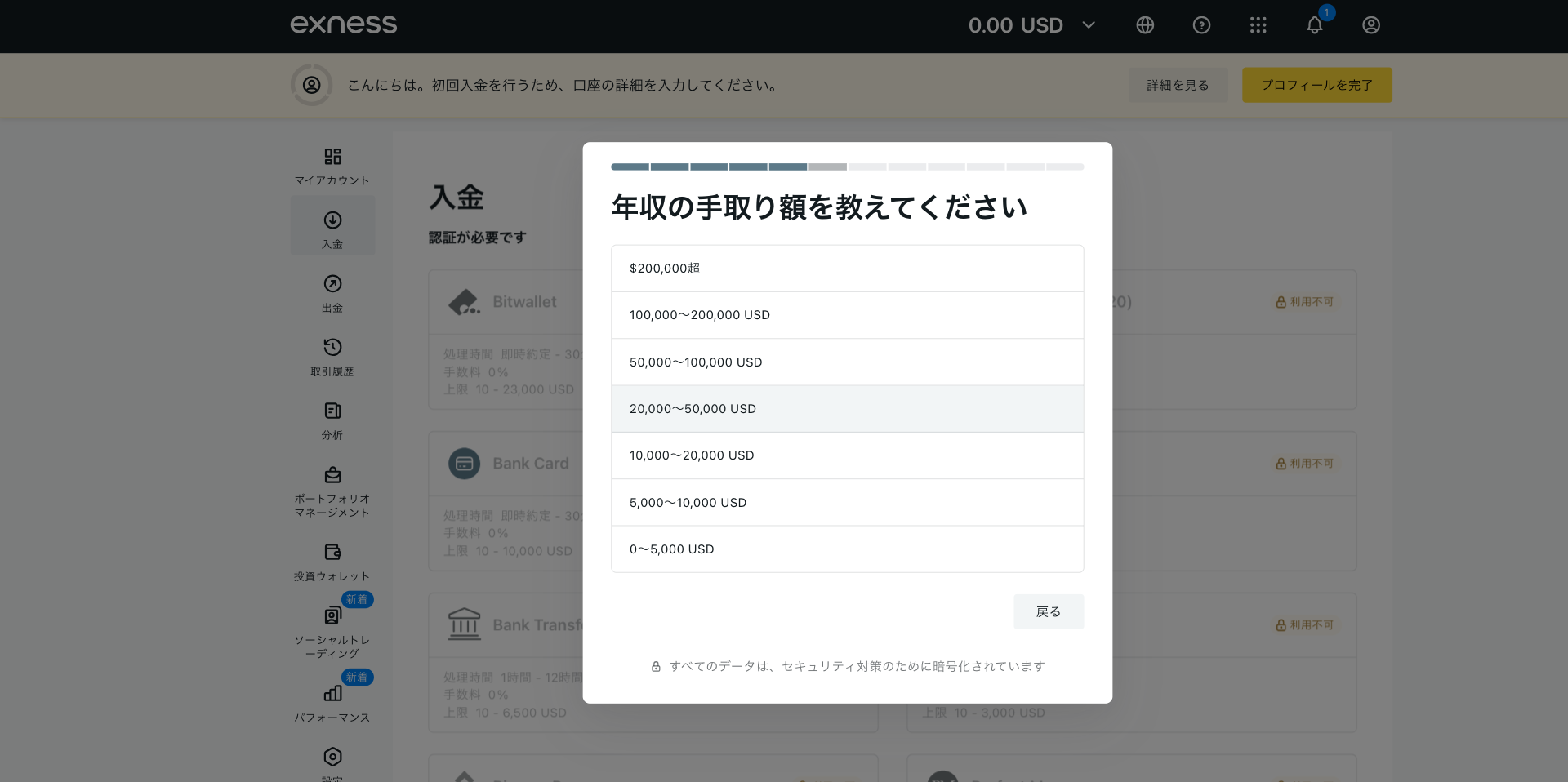Open notifications bell icon
The image size is (1568, 782).
coord(1314,25)
